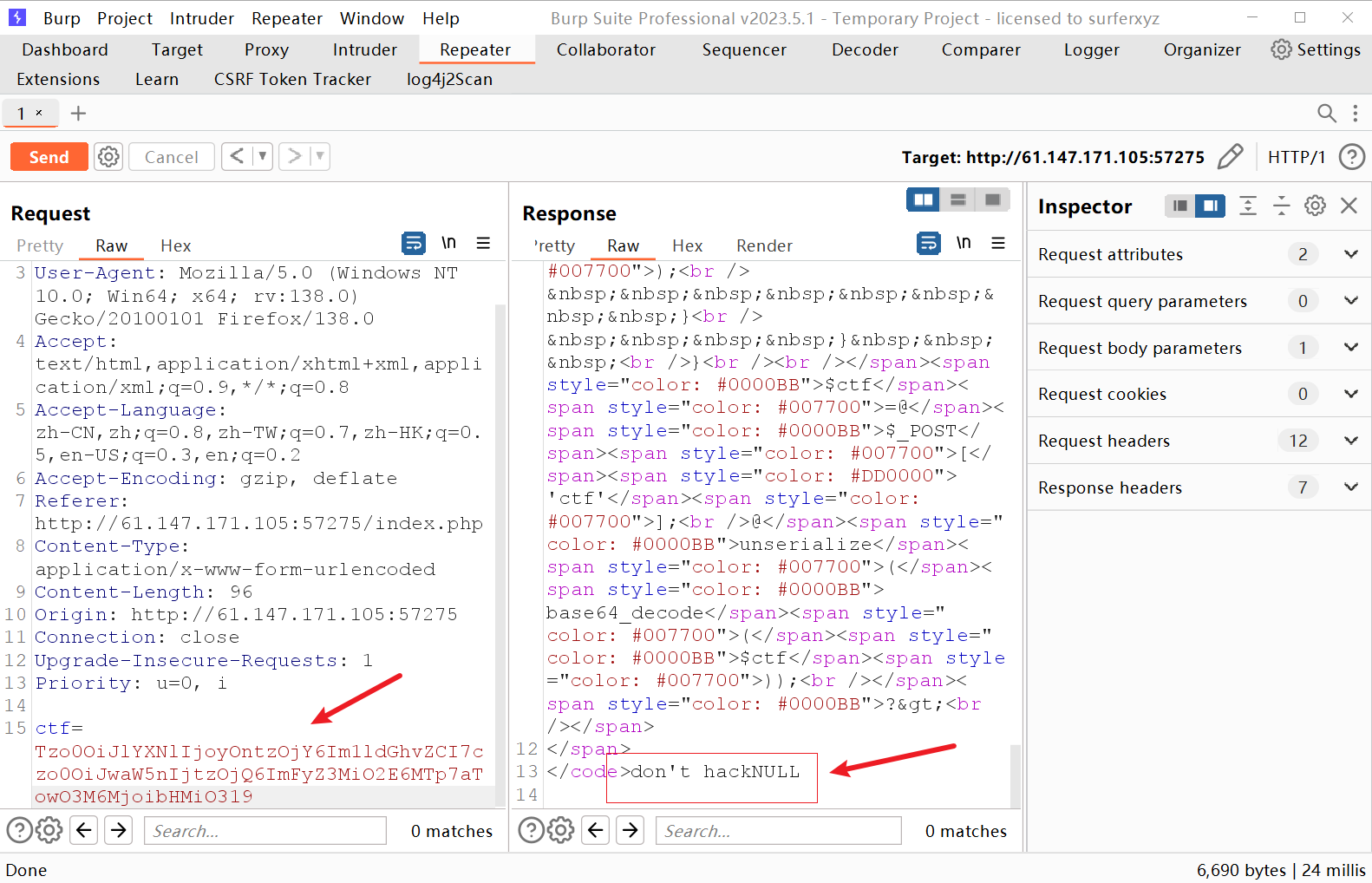Switch to the Decoder tab
The width and height of the screenshot is (1372, 883).
click(x=865, y=49)
